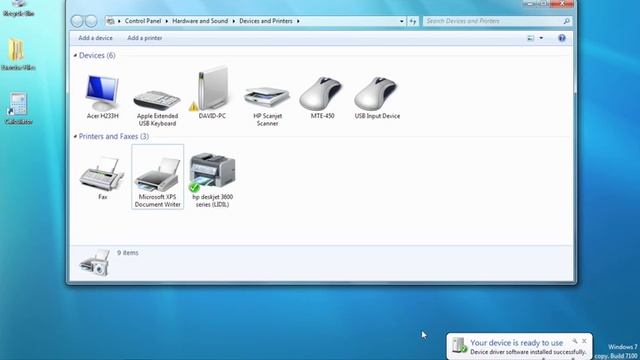Click the Hardware and Sound breadcrumb
The image size is (640, 360).
pyautogui.click(x=200, y=21)
